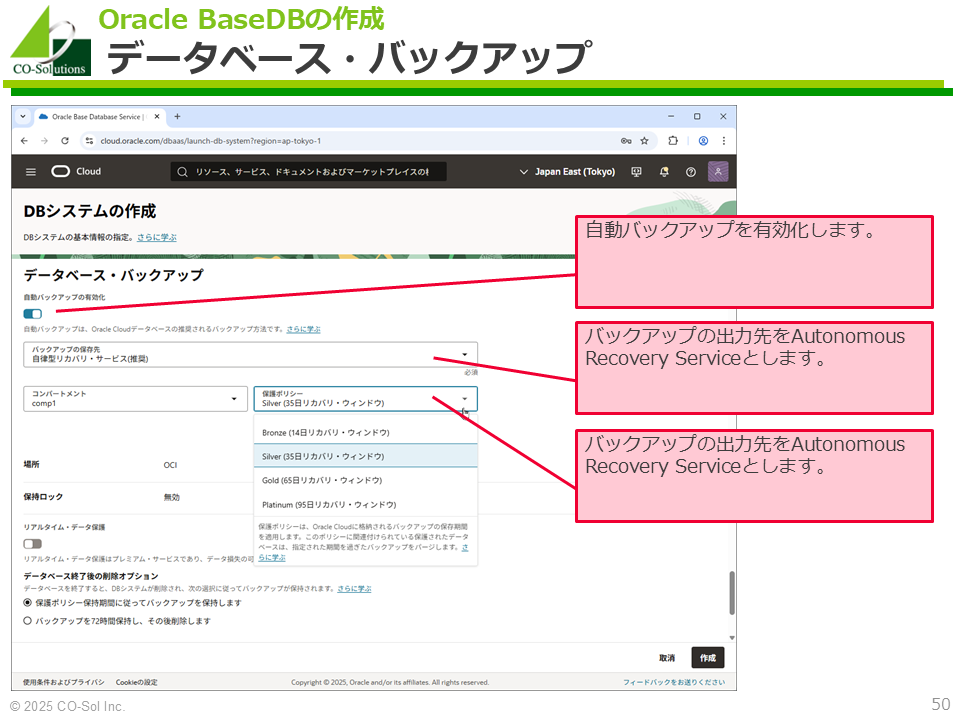
Task: Open a new browser tab
Action: [x=177, y=116]
